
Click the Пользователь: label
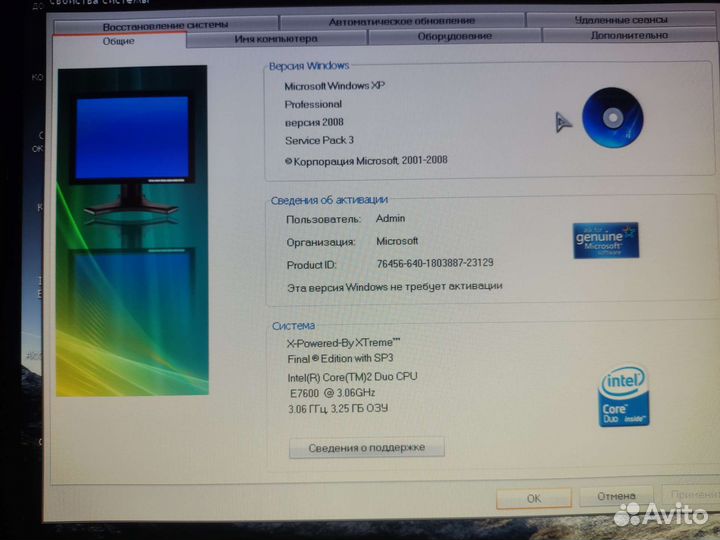(323, 219)
